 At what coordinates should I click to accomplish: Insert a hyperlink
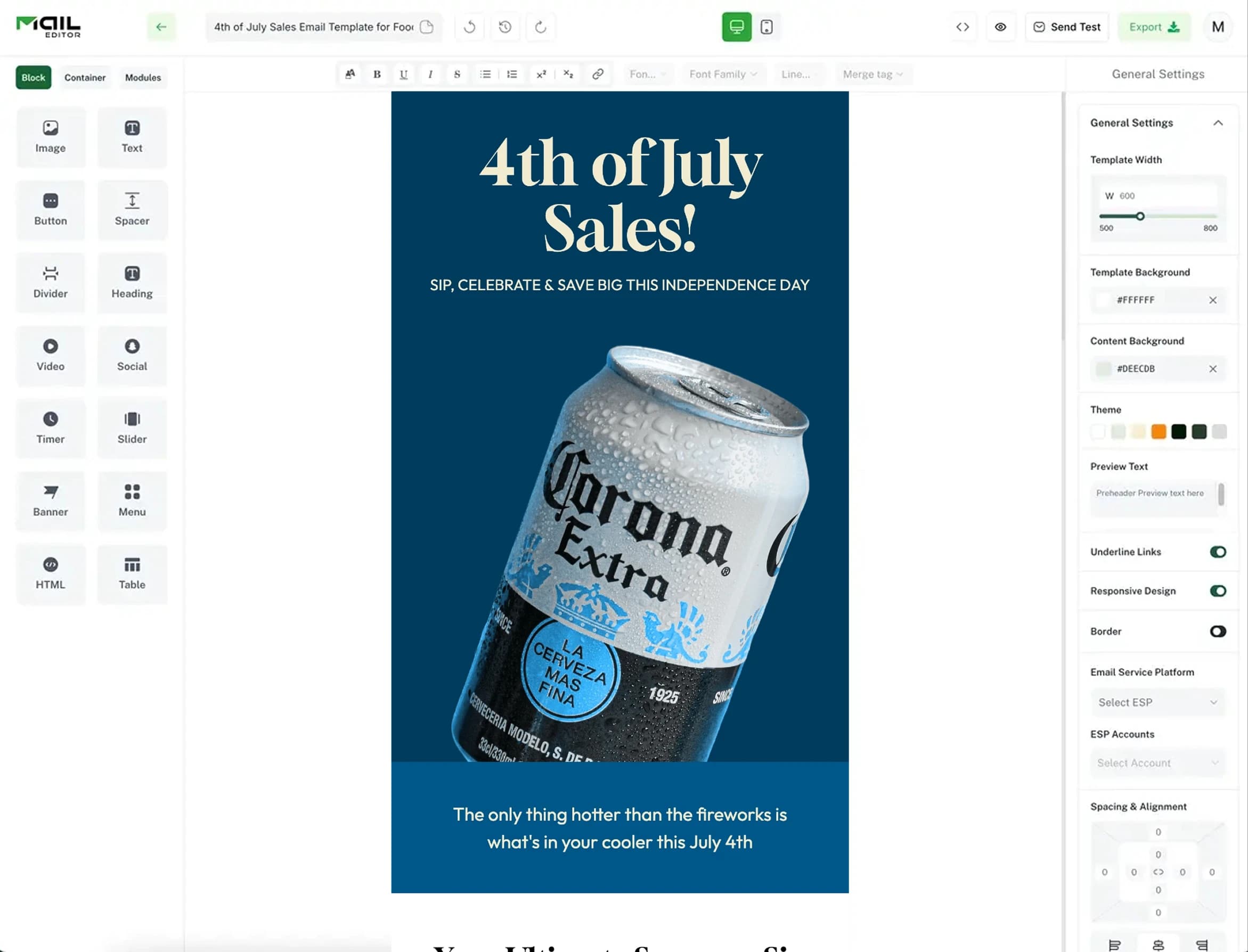(597, 74)
